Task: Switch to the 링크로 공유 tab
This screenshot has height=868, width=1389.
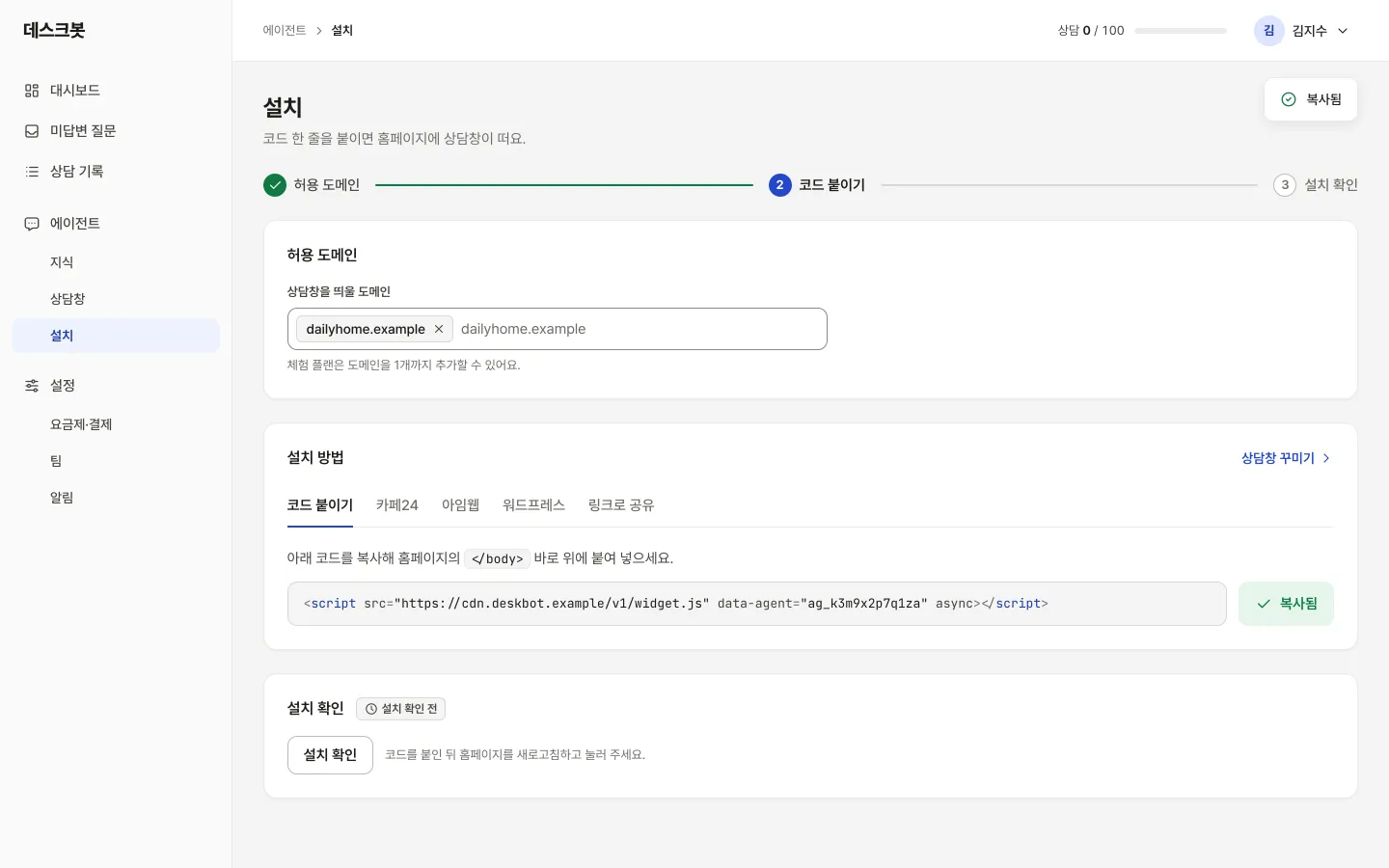Action: click(x=621, y=505)
